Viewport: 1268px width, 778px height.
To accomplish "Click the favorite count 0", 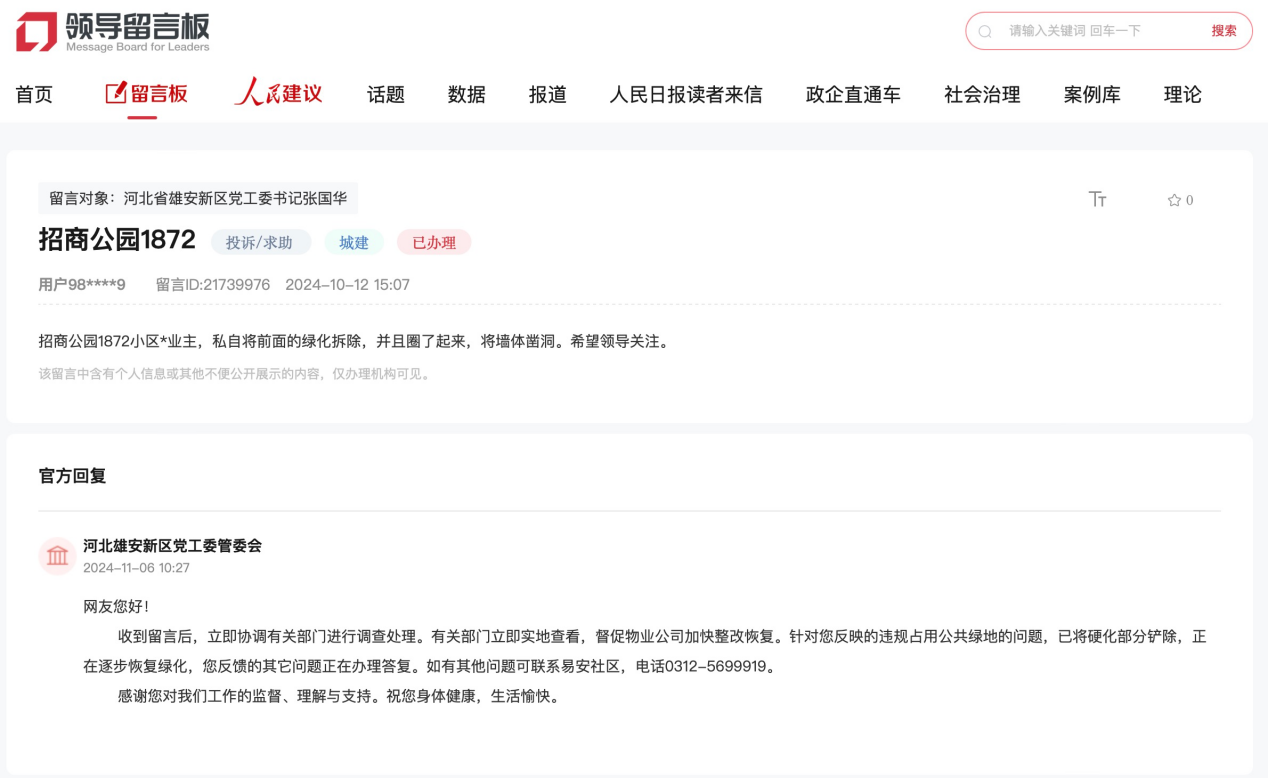I will click(x=1189, y=200).
